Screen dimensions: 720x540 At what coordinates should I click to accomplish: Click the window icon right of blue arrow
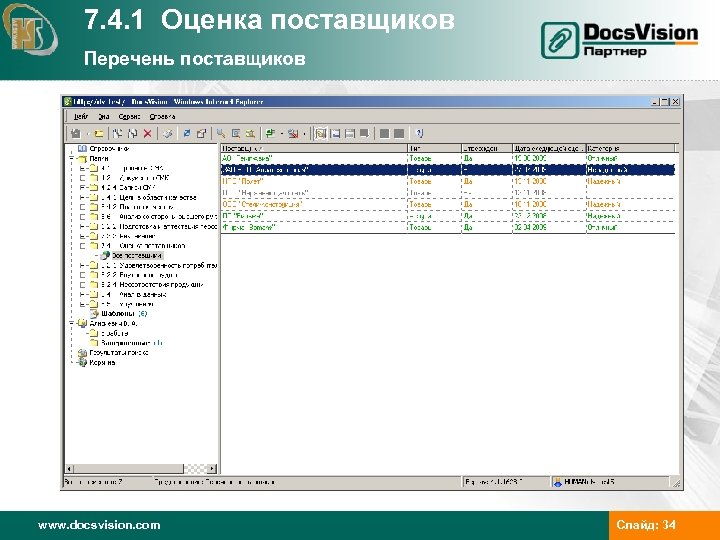point(201,134)
